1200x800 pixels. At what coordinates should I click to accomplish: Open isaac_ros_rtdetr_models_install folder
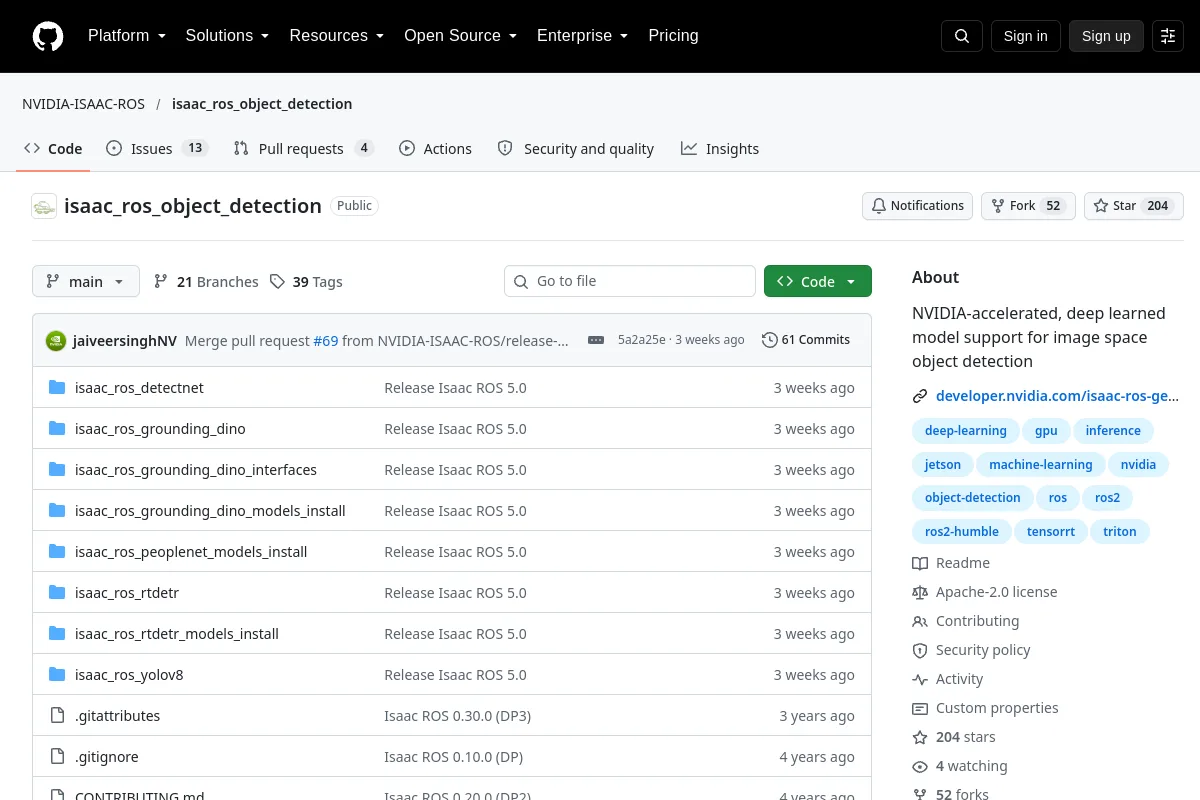177,633
